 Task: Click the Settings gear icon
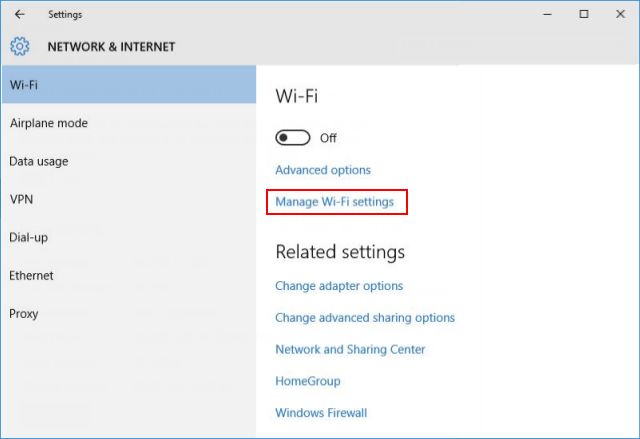20,46
